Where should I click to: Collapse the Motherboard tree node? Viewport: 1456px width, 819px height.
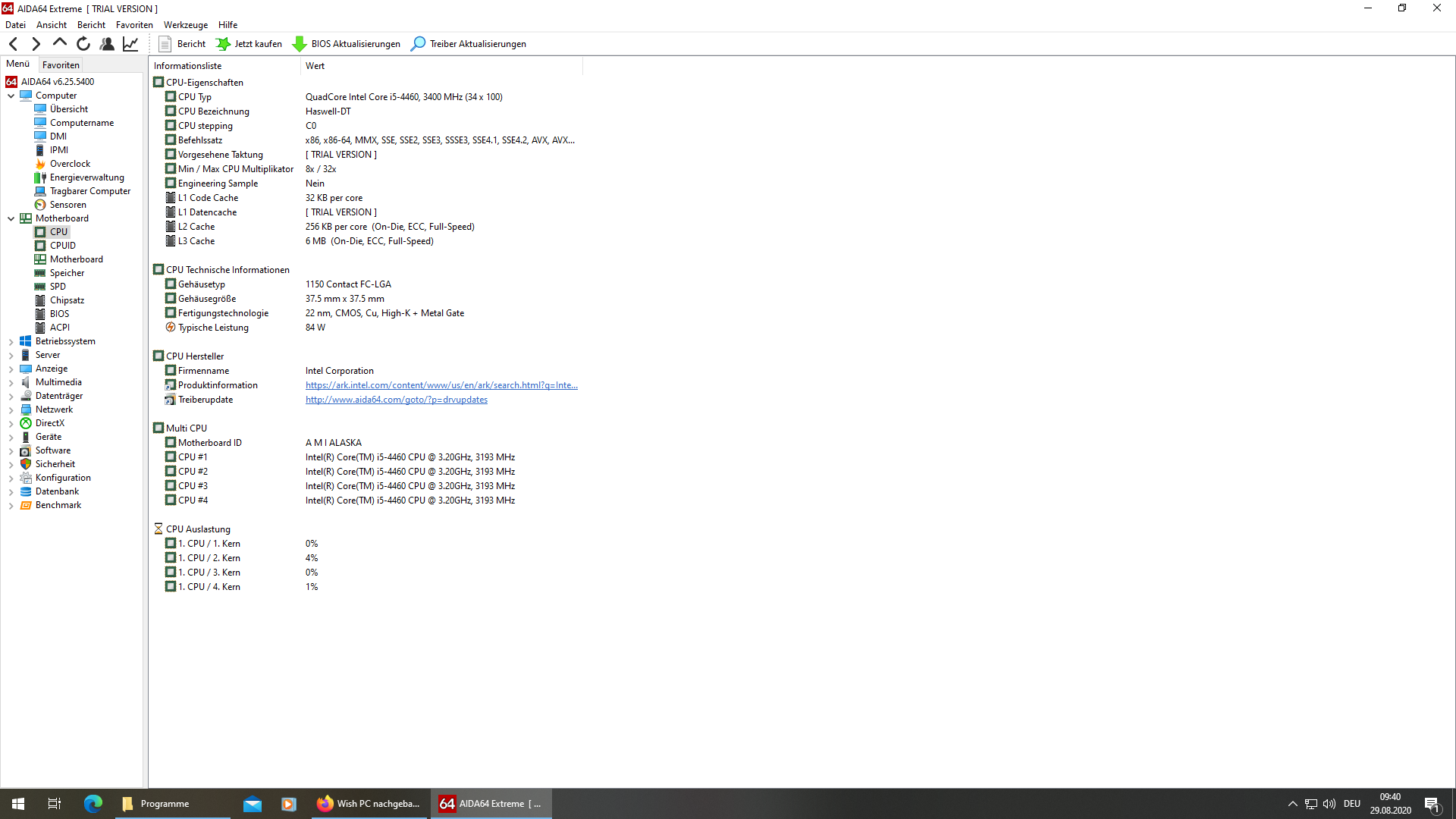[x=11, y=218]
